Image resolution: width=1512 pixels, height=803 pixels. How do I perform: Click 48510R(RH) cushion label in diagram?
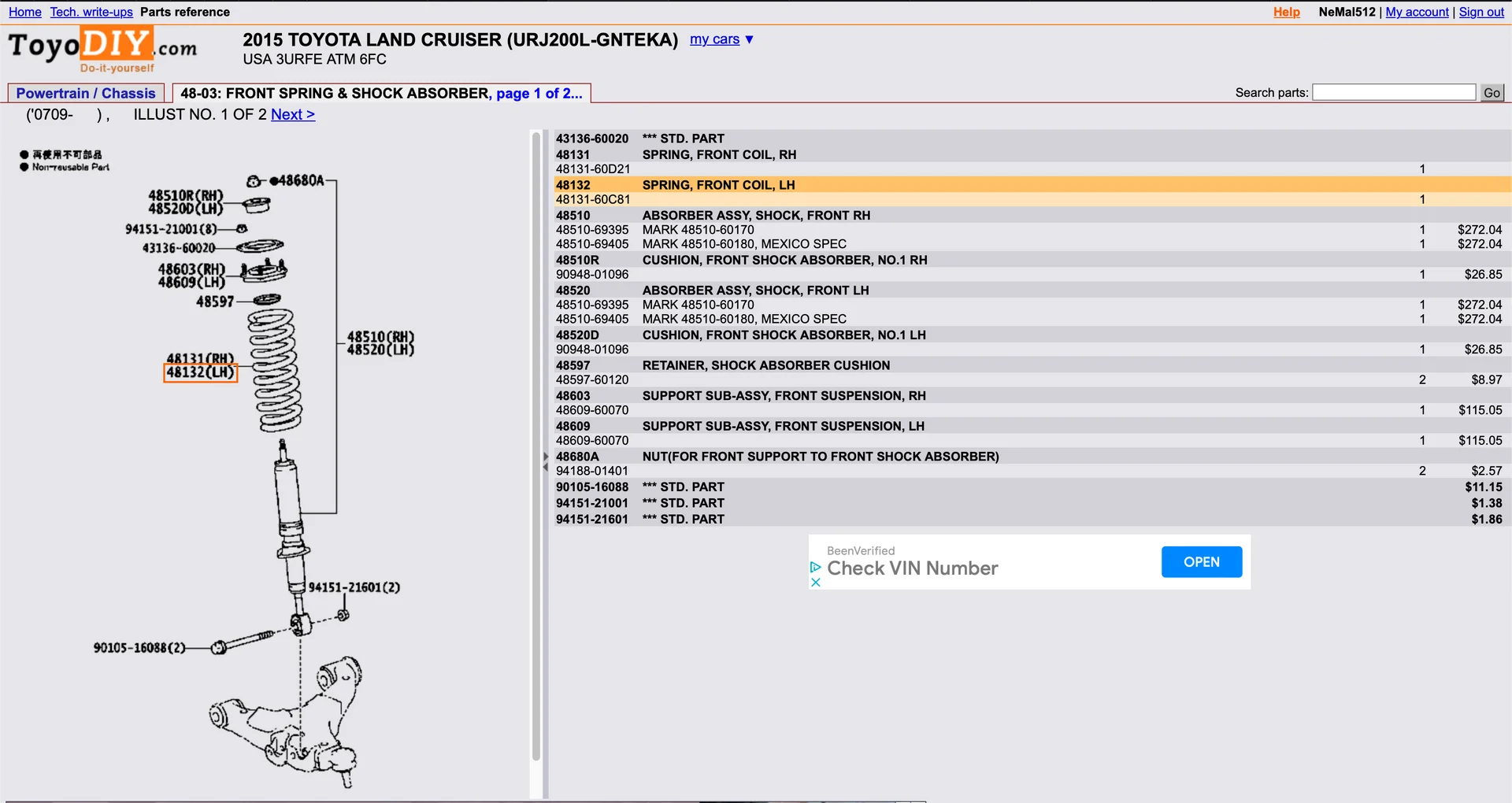(x=186, y=195)
